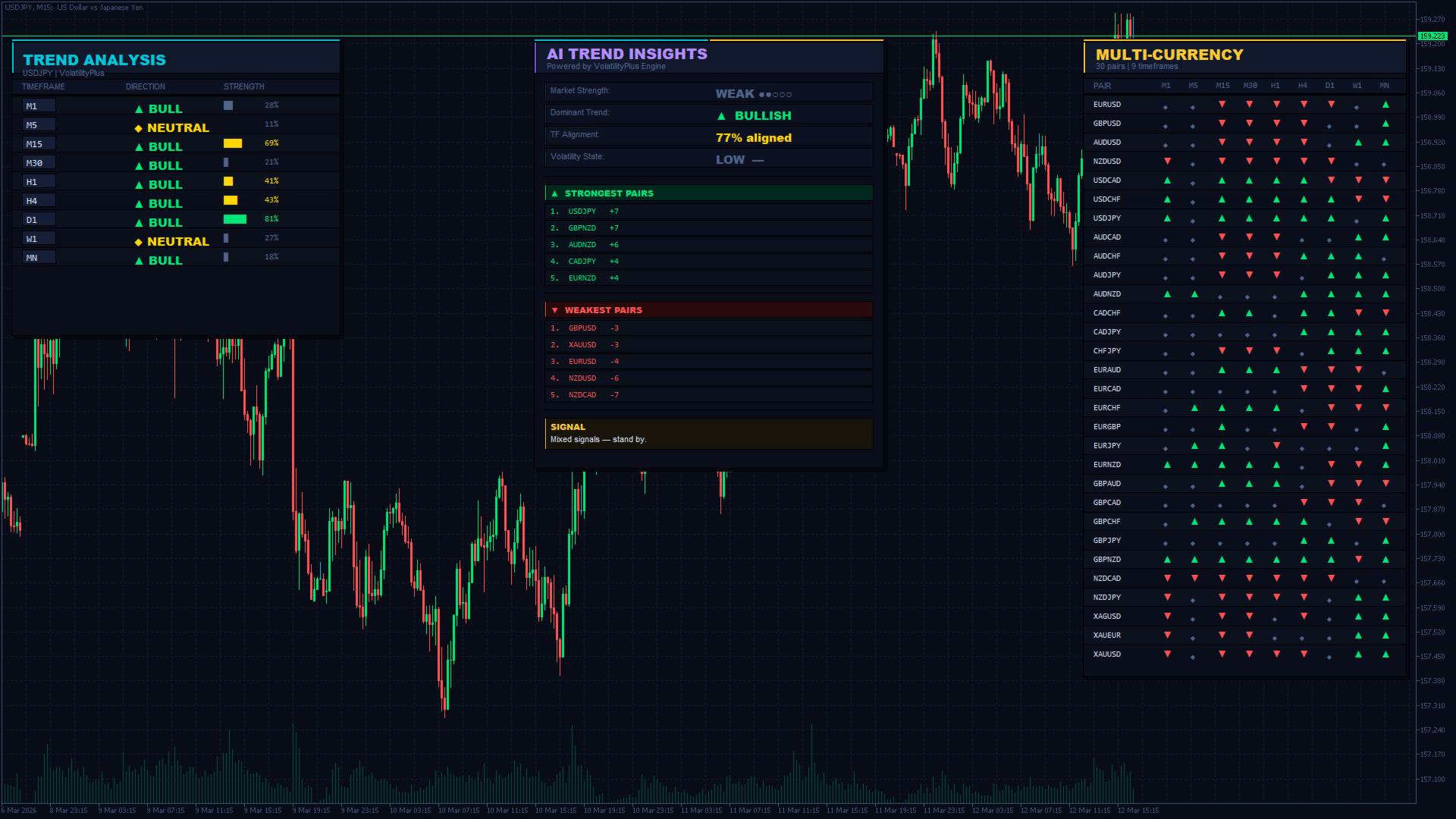Select GBPNZD in strongest pairs list

point(582,228)
